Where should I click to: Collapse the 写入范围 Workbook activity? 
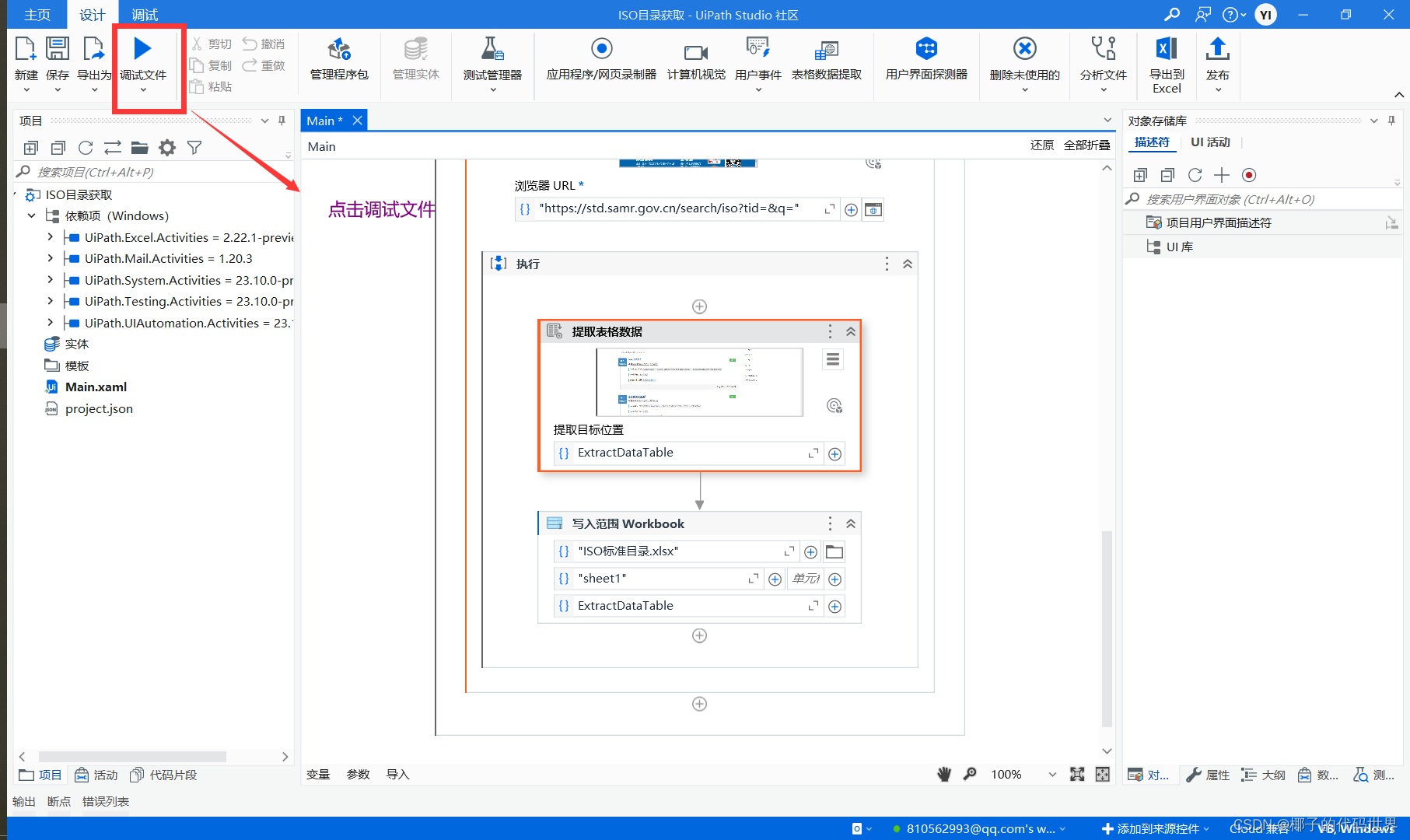click(x=851, y=524)
